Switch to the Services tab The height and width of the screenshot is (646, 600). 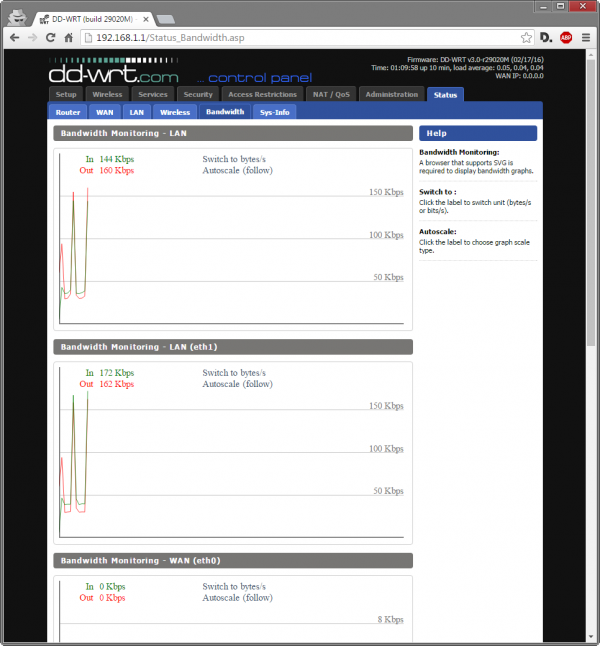click(153, 94)
